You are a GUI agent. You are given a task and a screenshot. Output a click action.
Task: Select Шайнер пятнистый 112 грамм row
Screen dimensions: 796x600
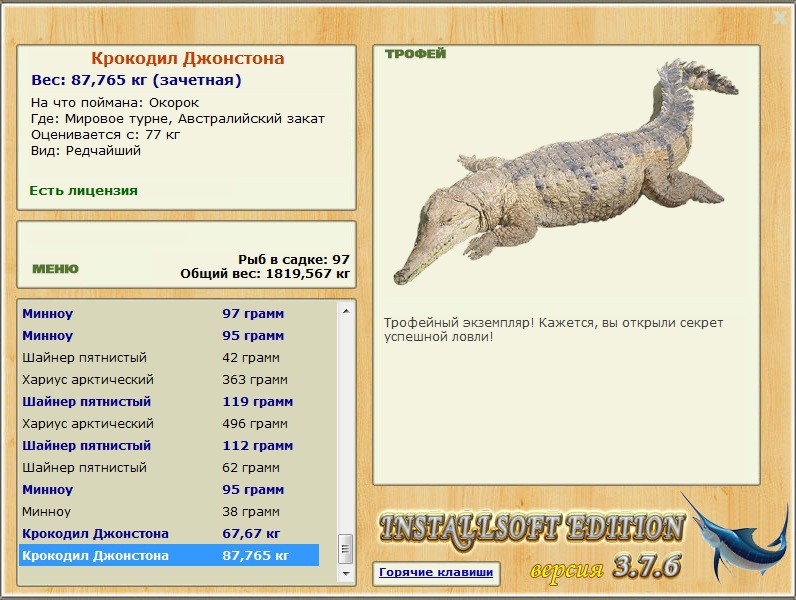tap(170, 446)
